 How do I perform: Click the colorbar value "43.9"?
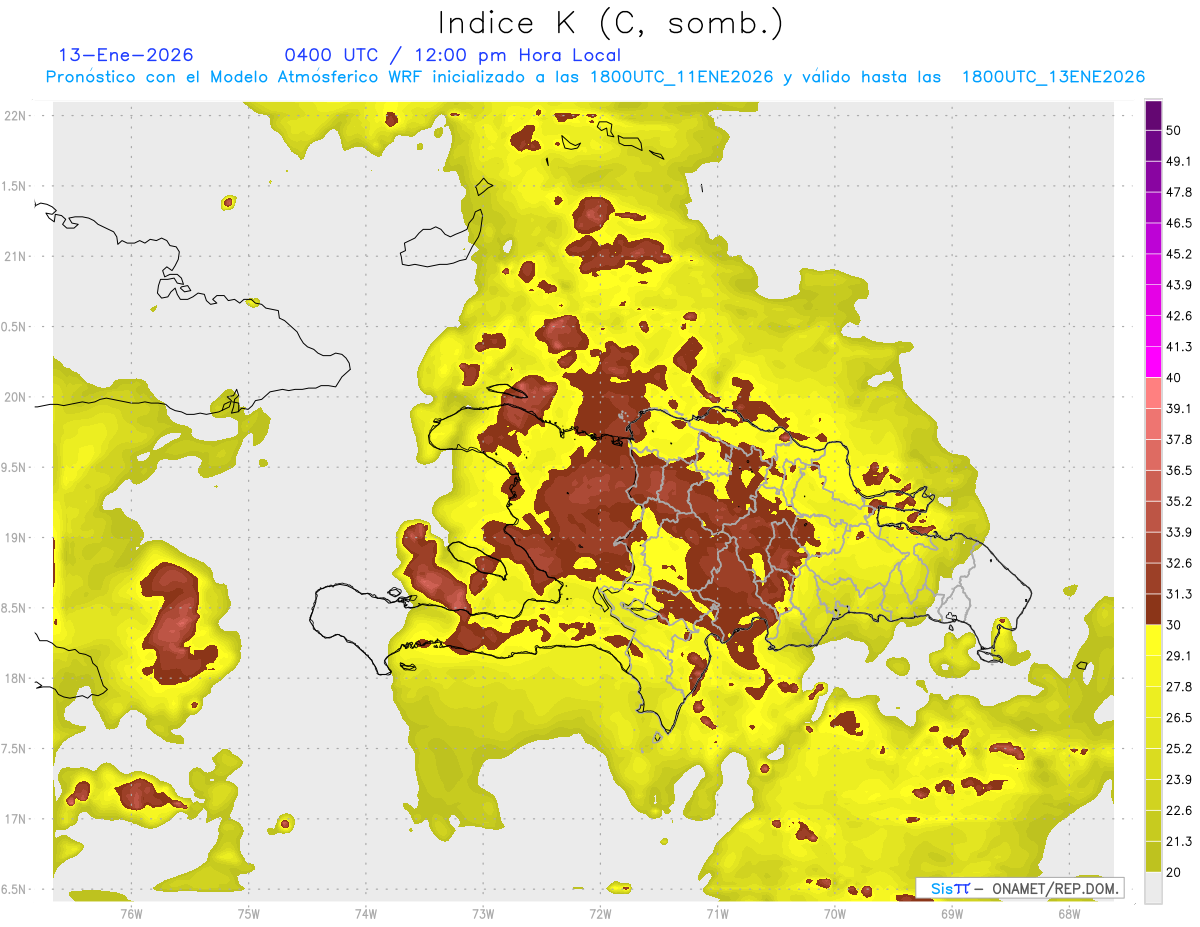pyautogui.click(x=1179, y=285)
